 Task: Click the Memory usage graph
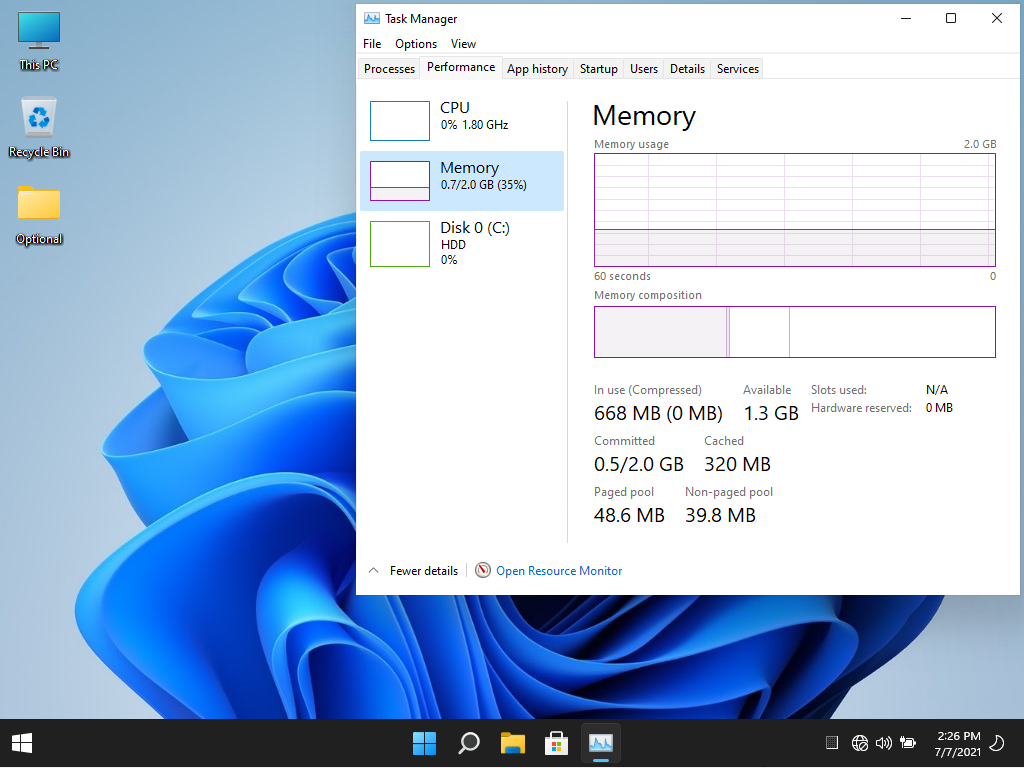pyautogui.click(x=795, y=210)
